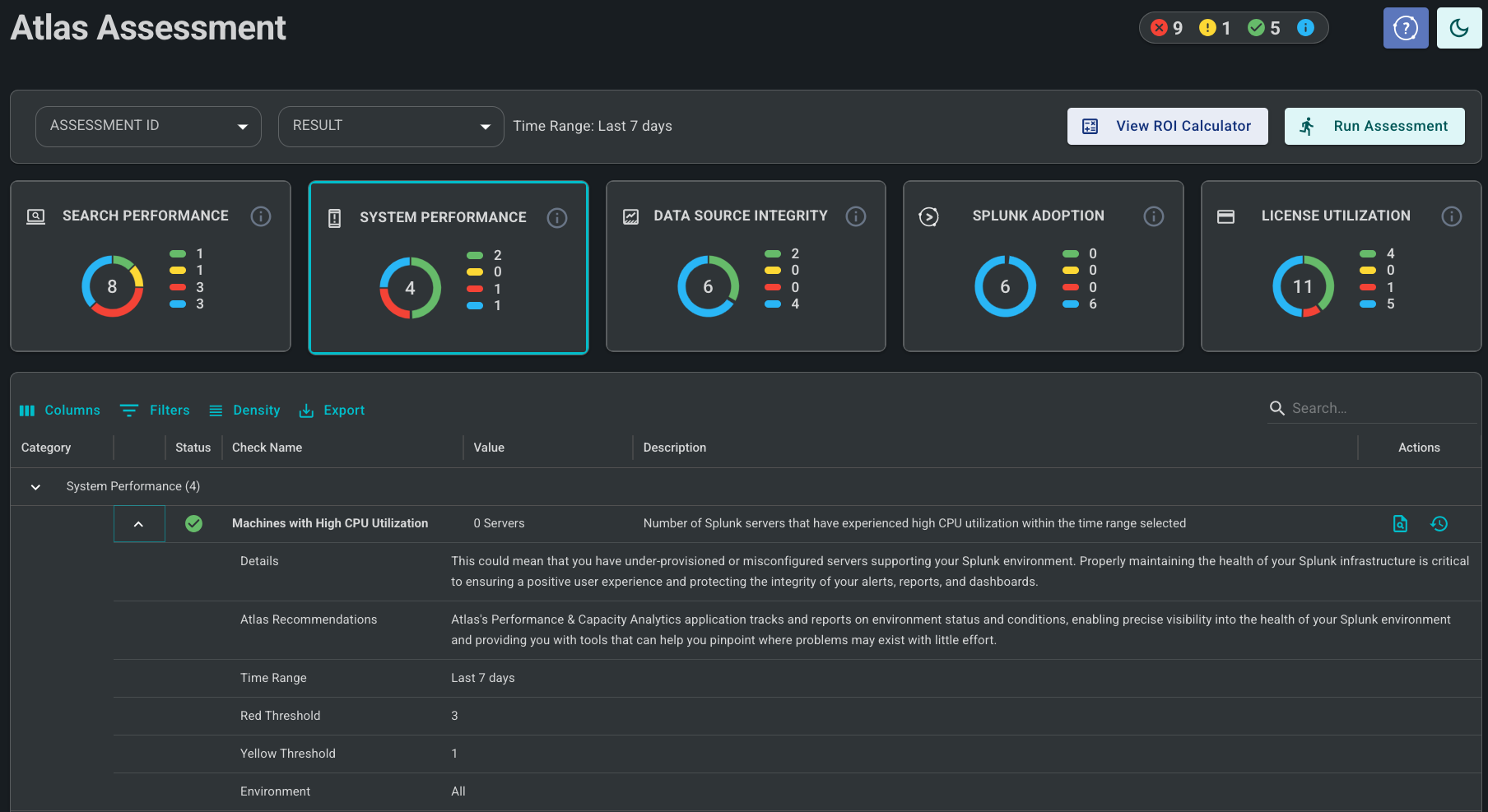Click info icon on License Utilization card
The width and height of the screenshot is (1488, 812).
1452,216
